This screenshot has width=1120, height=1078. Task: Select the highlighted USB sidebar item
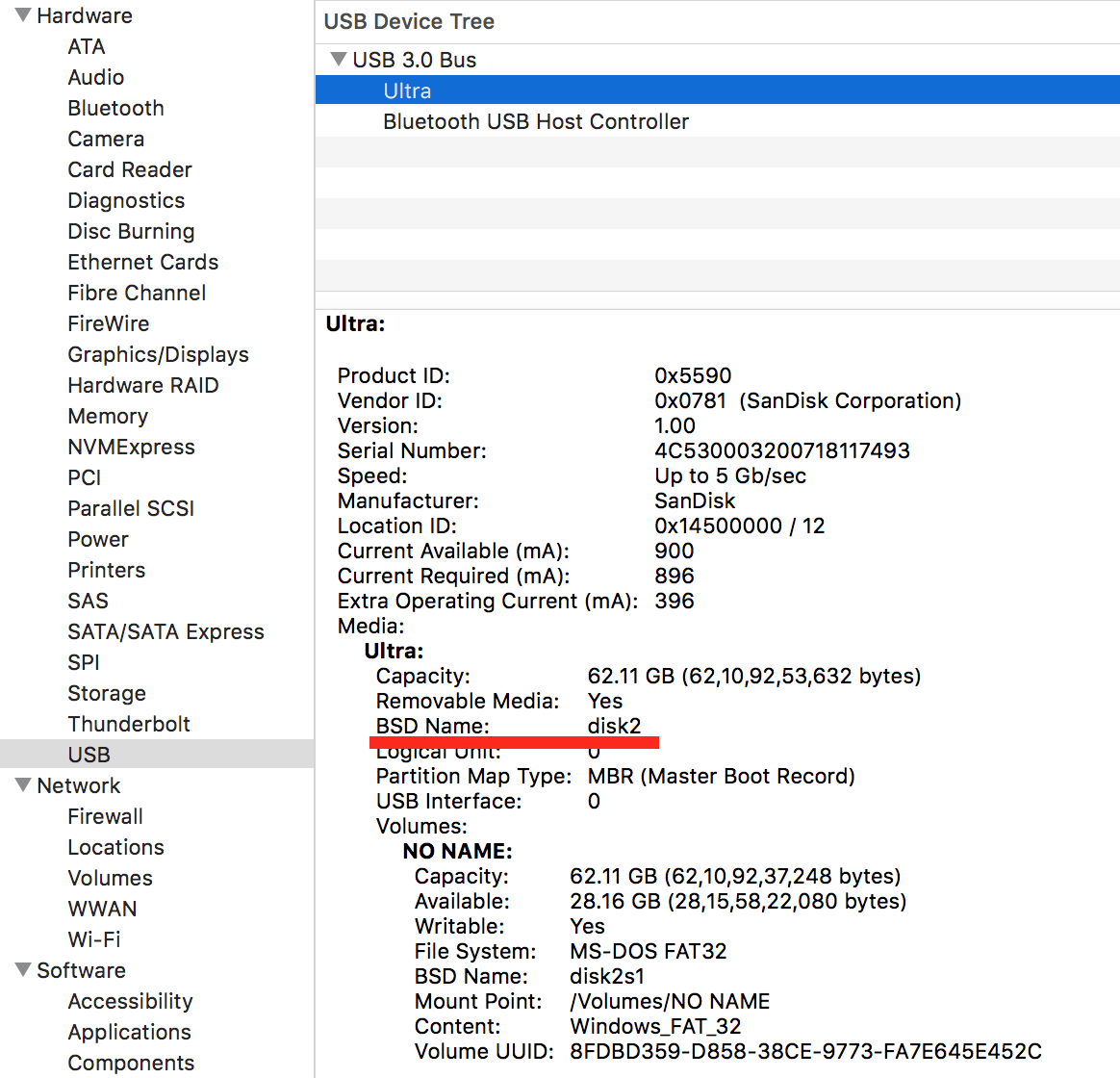(x=157, y=754)
